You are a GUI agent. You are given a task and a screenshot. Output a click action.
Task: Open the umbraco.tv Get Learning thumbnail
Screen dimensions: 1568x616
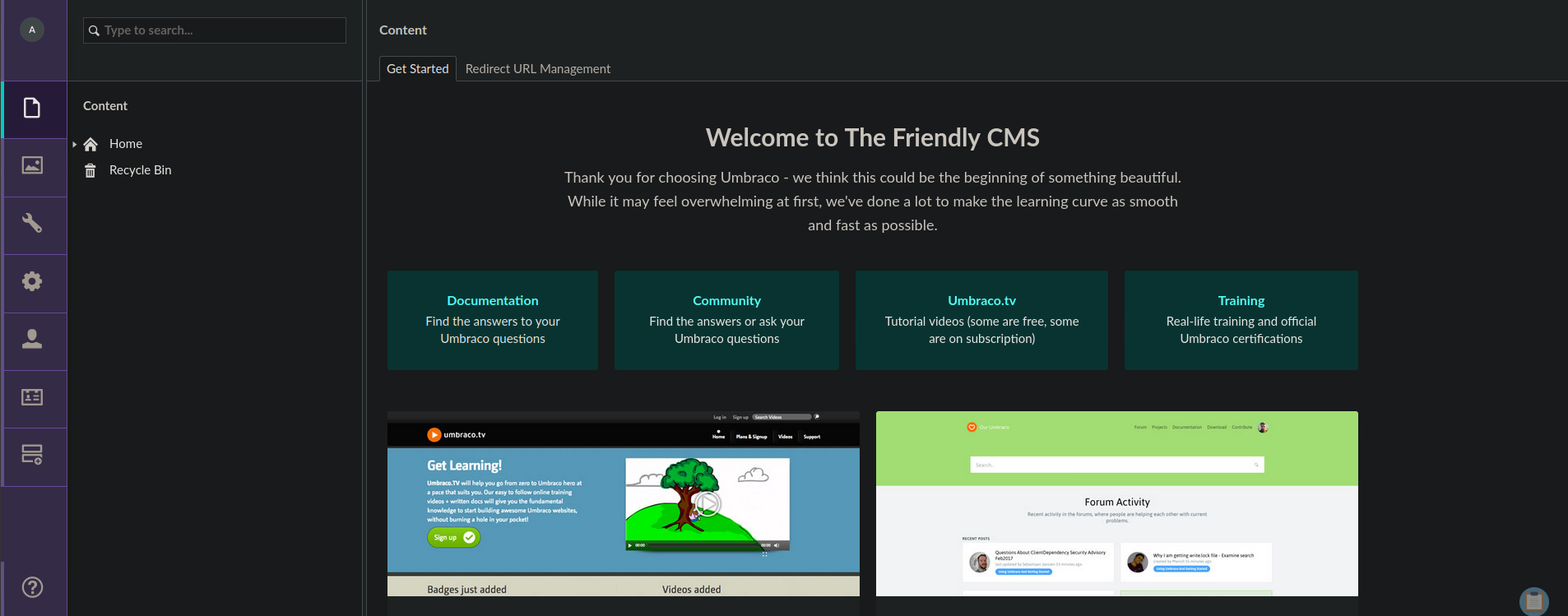pyautogui.click(x=624, y=503)
